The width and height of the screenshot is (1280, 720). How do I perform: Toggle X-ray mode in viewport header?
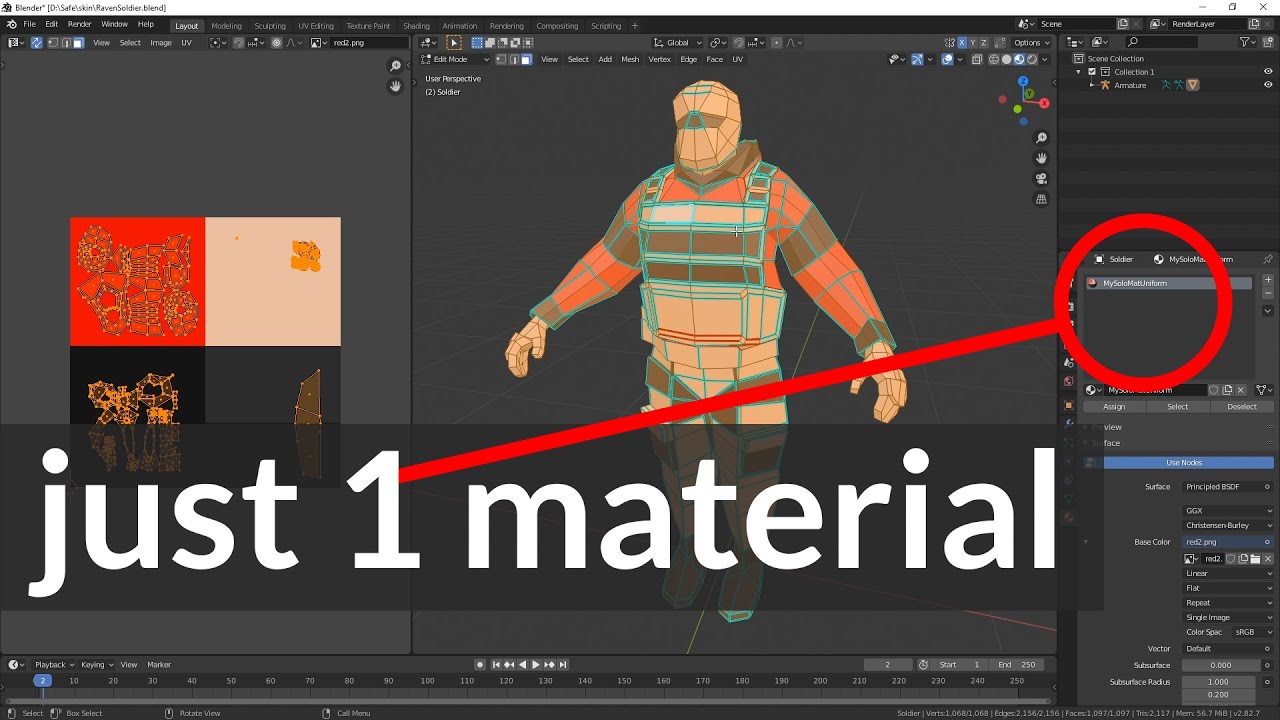point(976,59)
